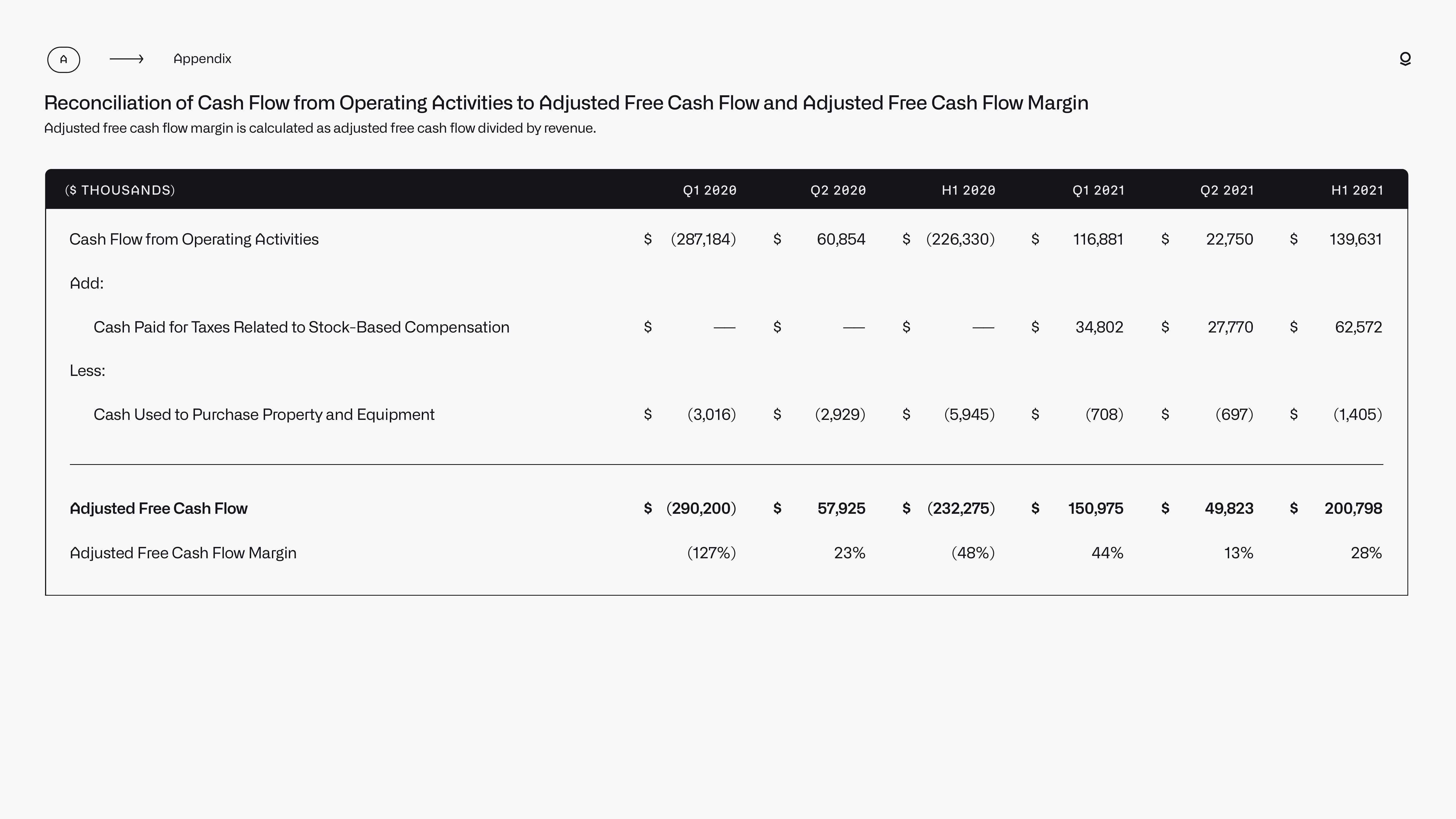Click the 62,572 value
Viewport: 1456px width, 819px height.
[1358, 327]
